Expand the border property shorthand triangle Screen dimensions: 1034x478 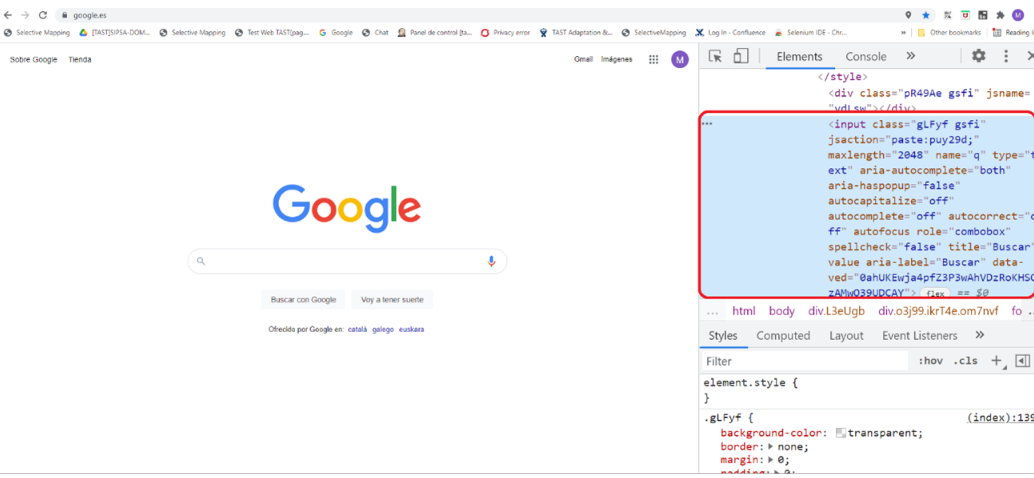tap(770, 447)
